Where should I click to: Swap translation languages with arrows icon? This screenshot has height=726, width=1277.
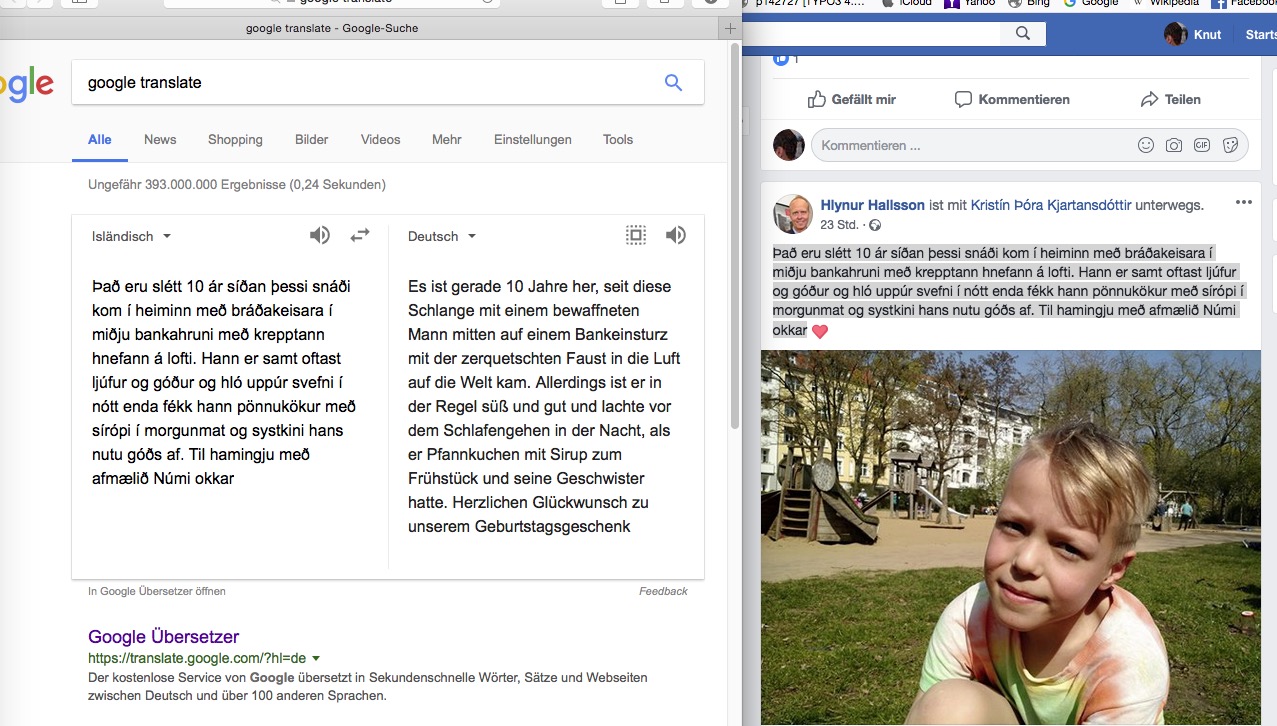click(360, 235)
